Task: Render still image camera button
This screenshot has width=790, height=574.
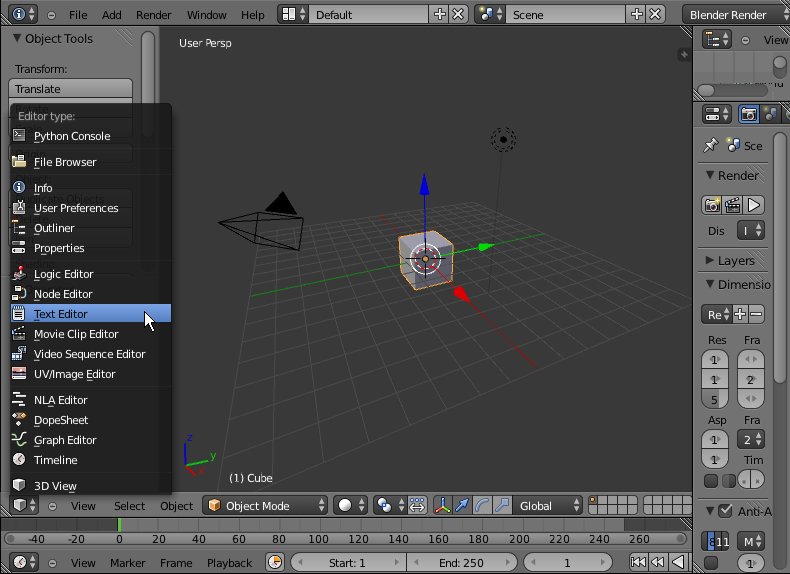Action: [712, 205]
